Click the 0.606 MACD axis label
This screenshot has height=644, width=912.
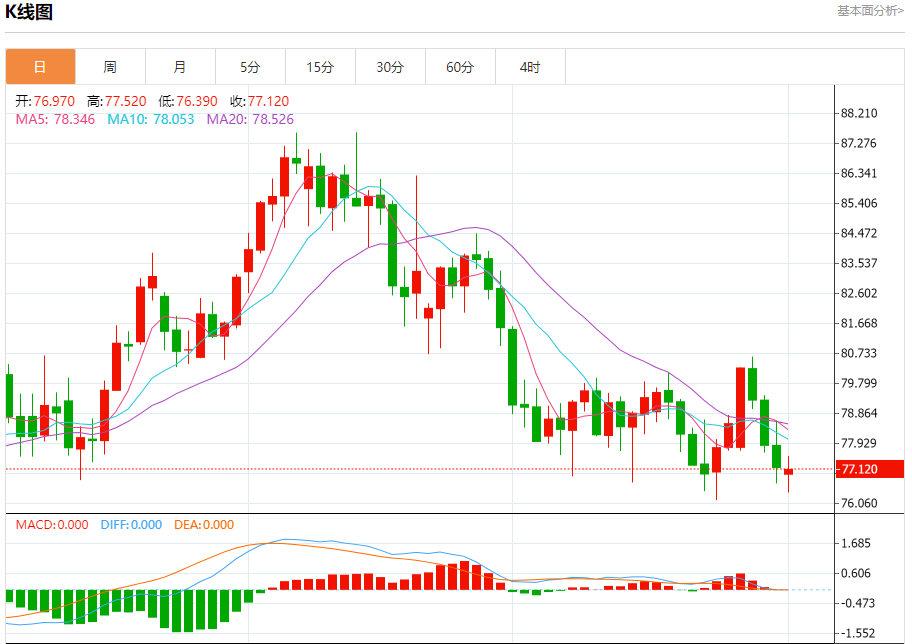tap(856, 574)
